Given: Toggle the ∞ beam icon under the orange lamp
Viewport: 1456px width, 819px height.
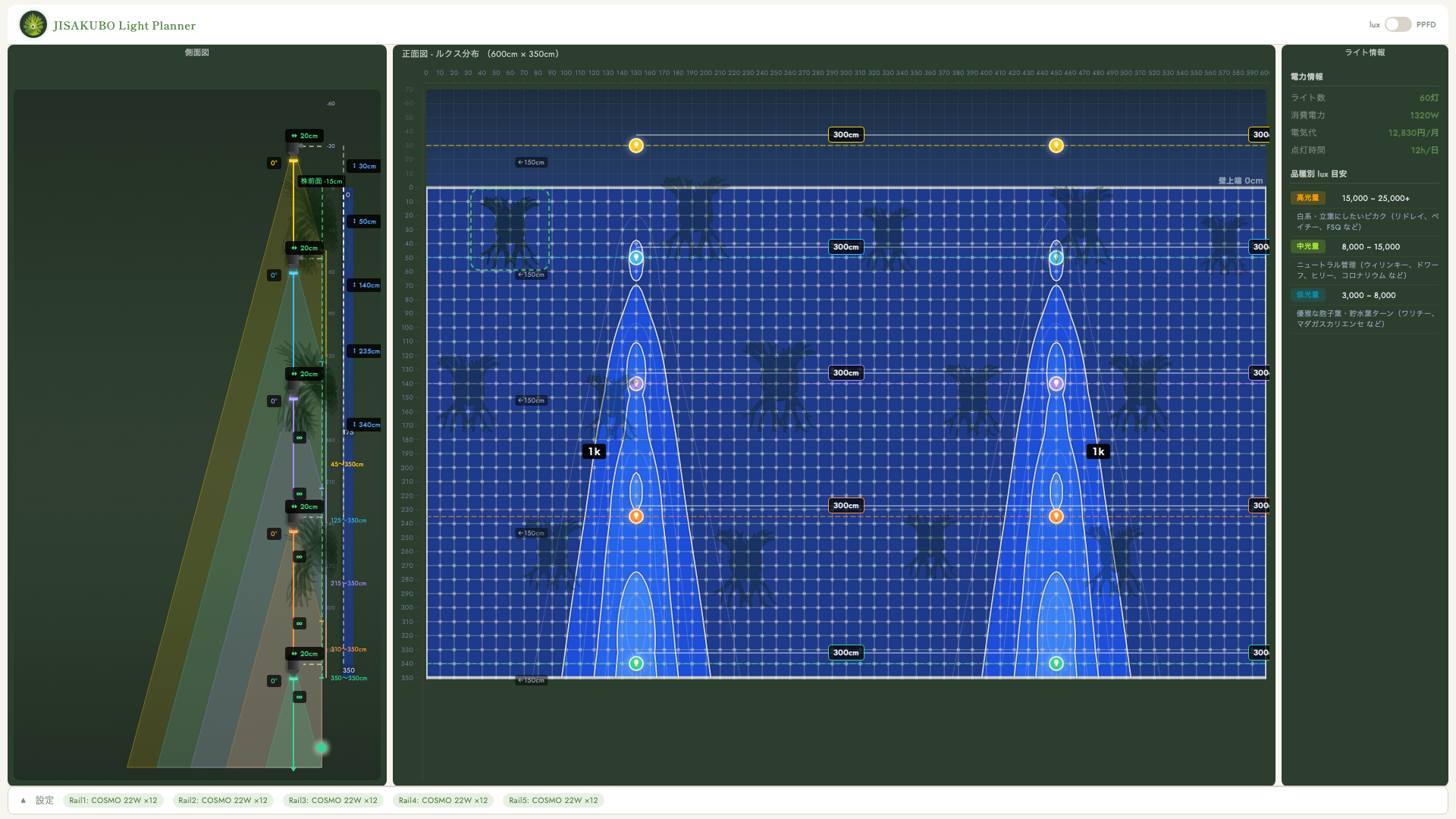Looking at the screenshot, I should (300, 556).
